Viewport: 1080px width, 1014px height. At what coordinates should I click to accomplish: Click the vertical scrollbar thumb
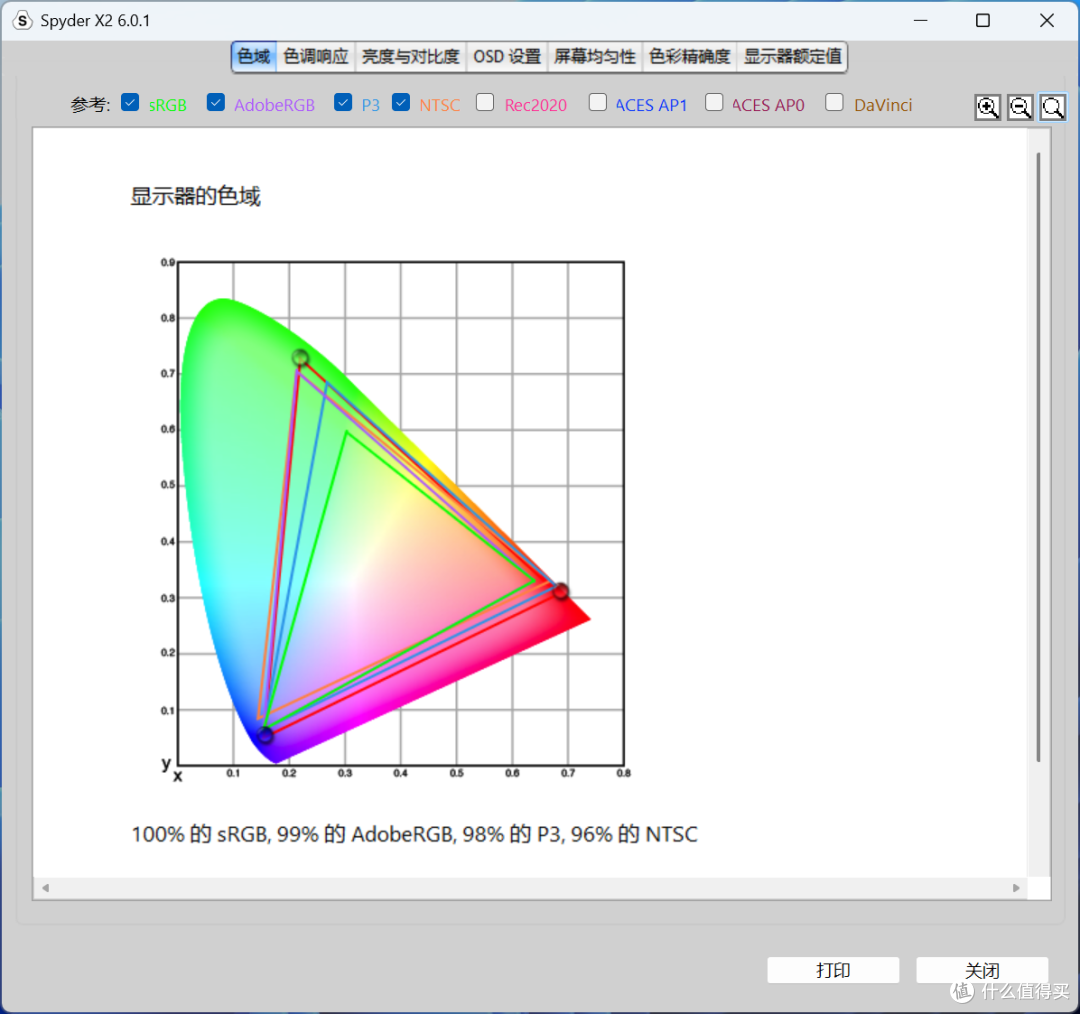coord(1039,457)
